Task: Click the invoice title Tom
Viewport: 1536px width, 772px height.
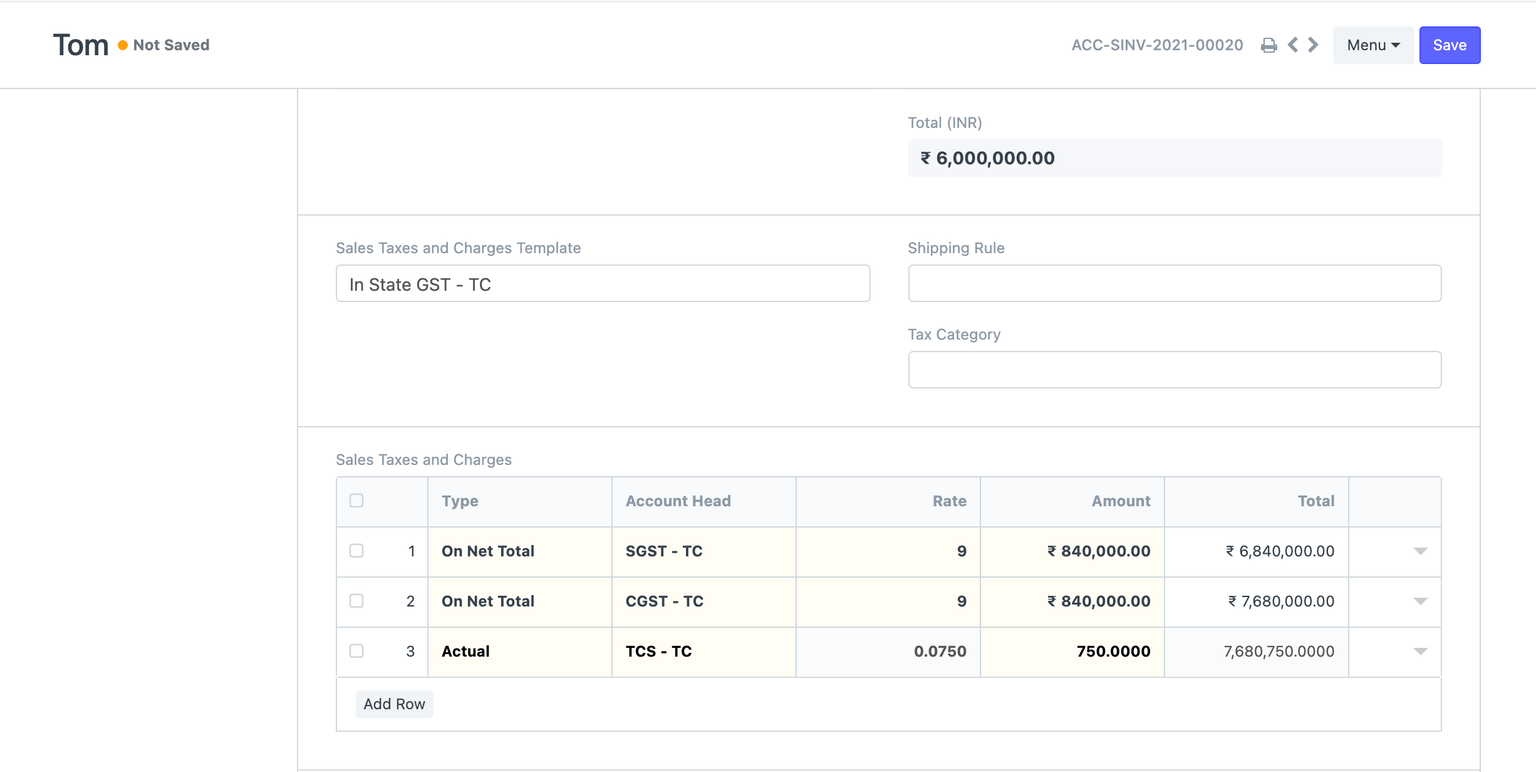Action: tap(80, 44)
